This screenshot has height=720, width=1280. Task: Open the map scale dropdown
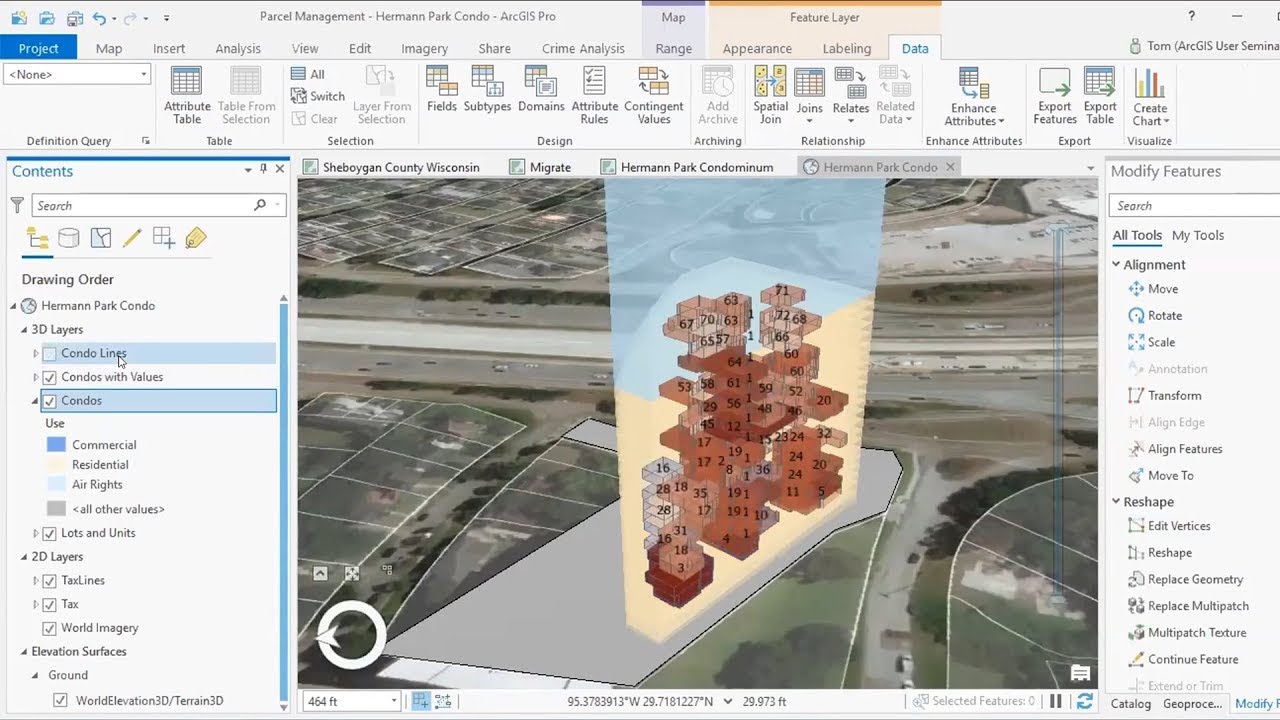point(394,702)
